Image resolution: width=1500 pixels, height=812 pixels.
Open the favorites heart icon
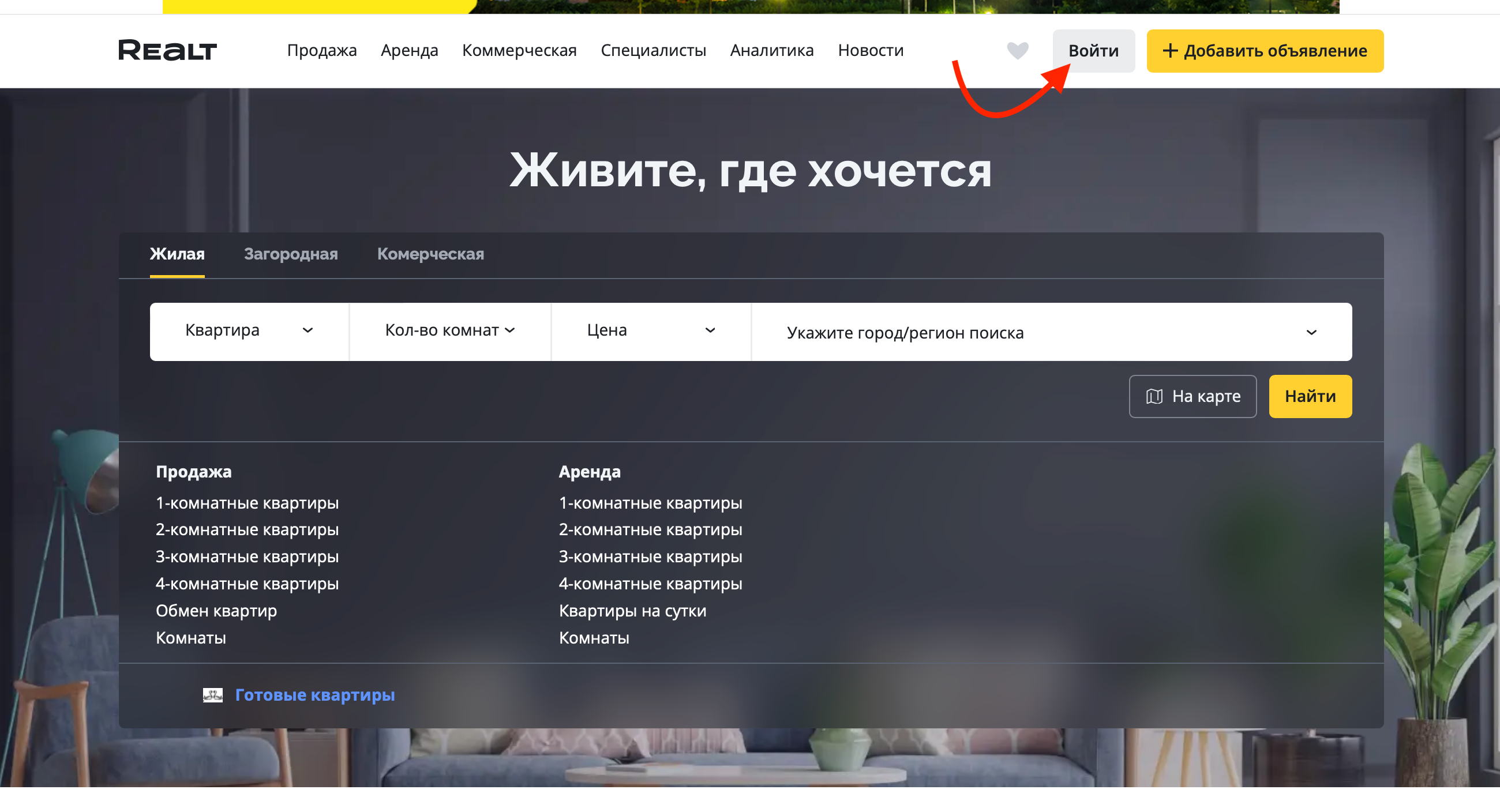pos(1017,51)
